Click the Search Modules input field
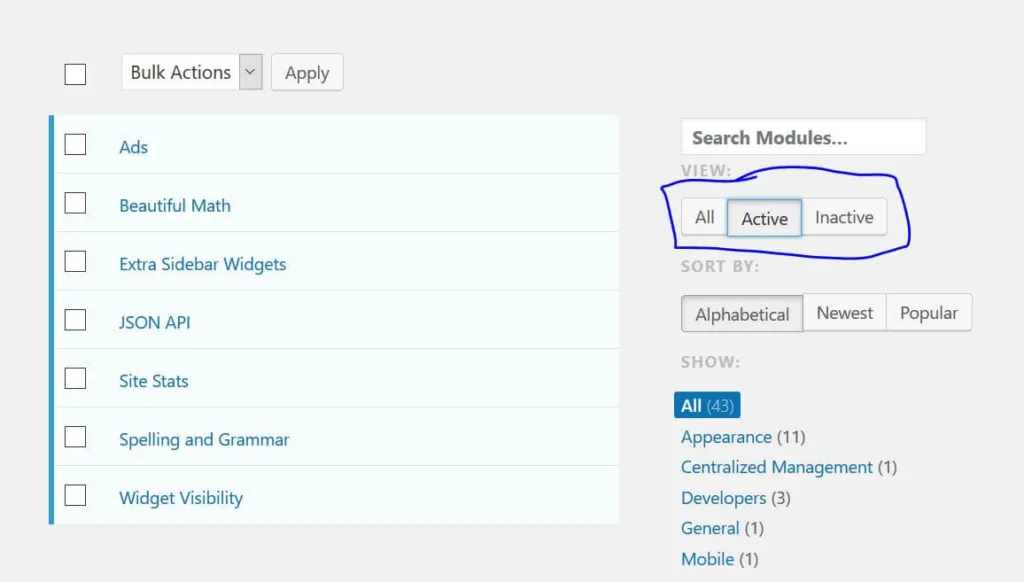1024x582 pixels. [803, 136]
